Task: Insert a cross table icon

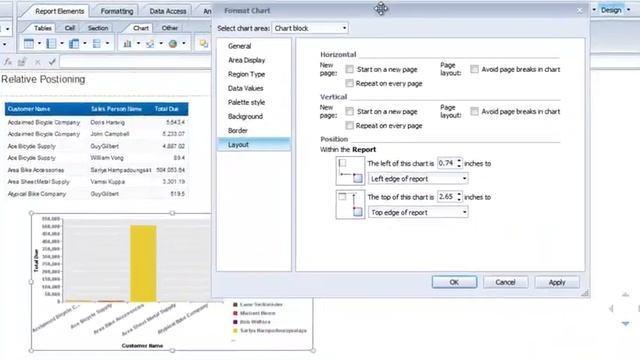Action: 74,43
